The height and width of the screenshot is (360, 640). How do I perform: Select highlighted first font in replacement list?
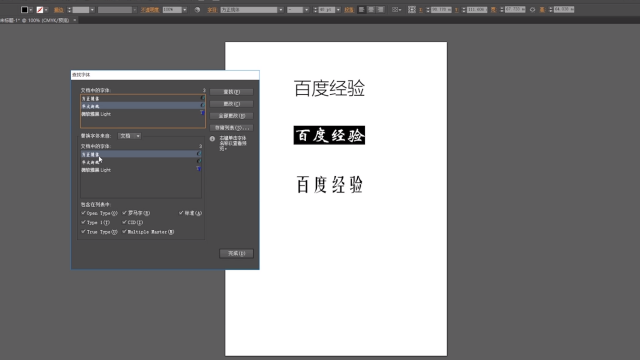[x=141, y=154]
